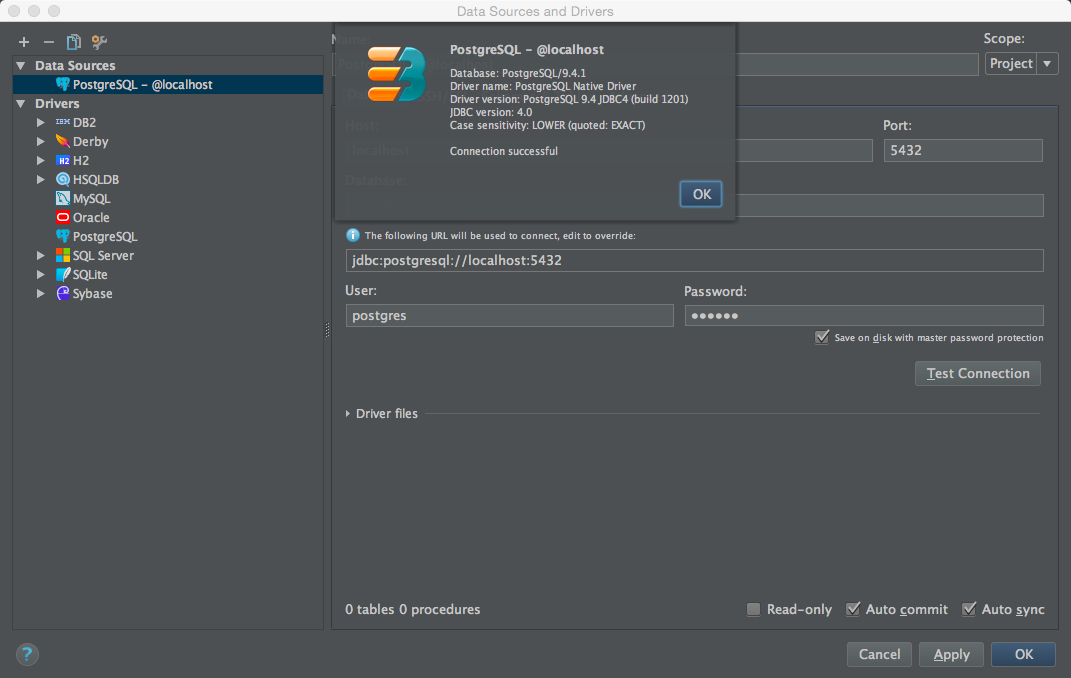Click the PostgreSQL - @localhost data source icon

click(x=63, y=85)
